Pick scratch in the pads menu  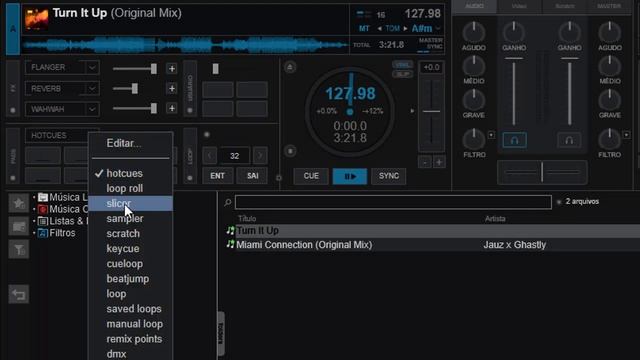coord(123,234)
